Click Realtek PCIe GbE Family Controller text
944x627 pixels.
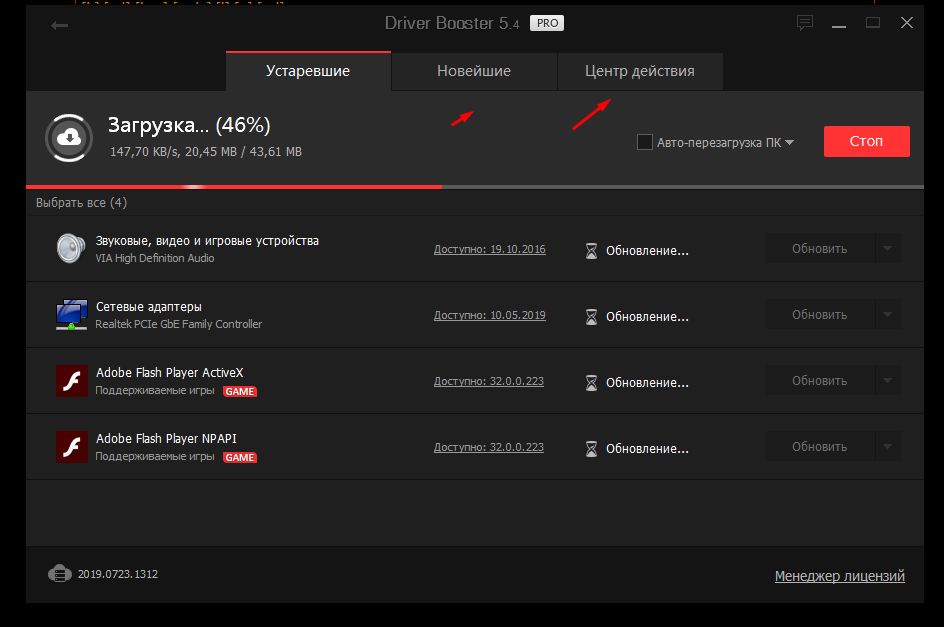tap(179, 324)
